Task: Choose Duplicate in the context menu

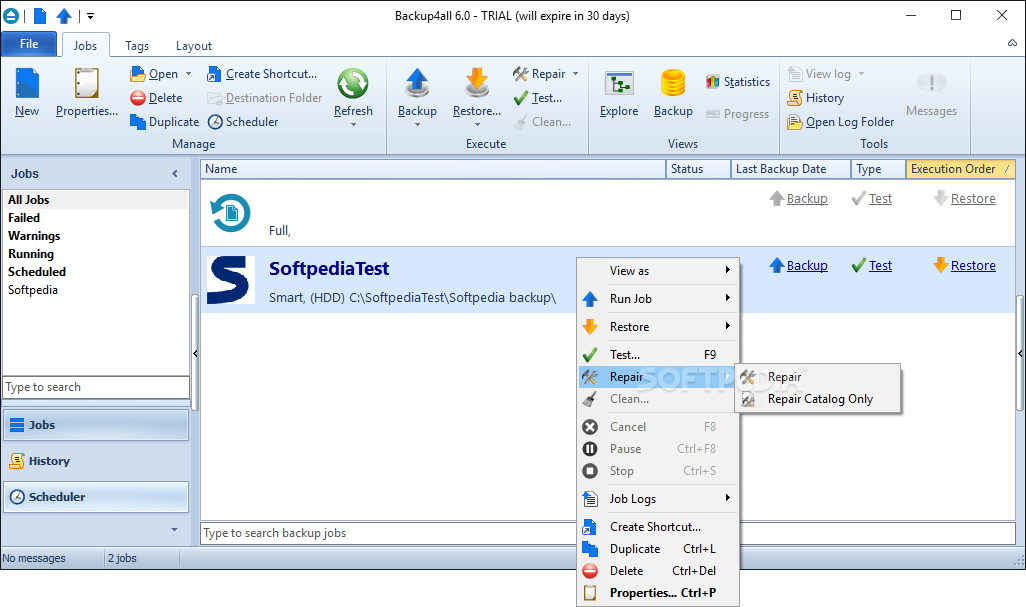Action: (x=658, y=549)
